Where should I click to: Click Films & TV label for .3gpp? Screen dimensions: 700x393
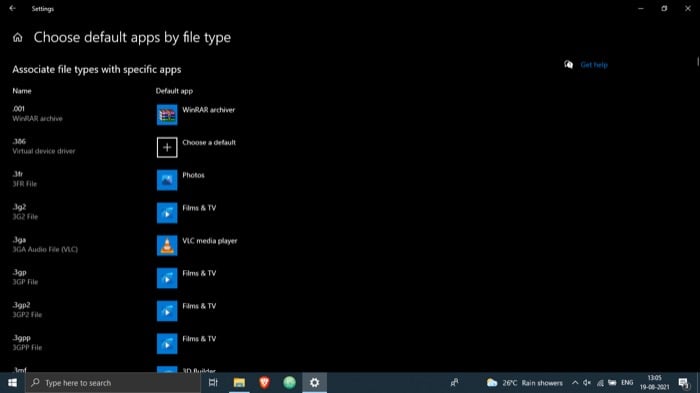tap(199, 339)
